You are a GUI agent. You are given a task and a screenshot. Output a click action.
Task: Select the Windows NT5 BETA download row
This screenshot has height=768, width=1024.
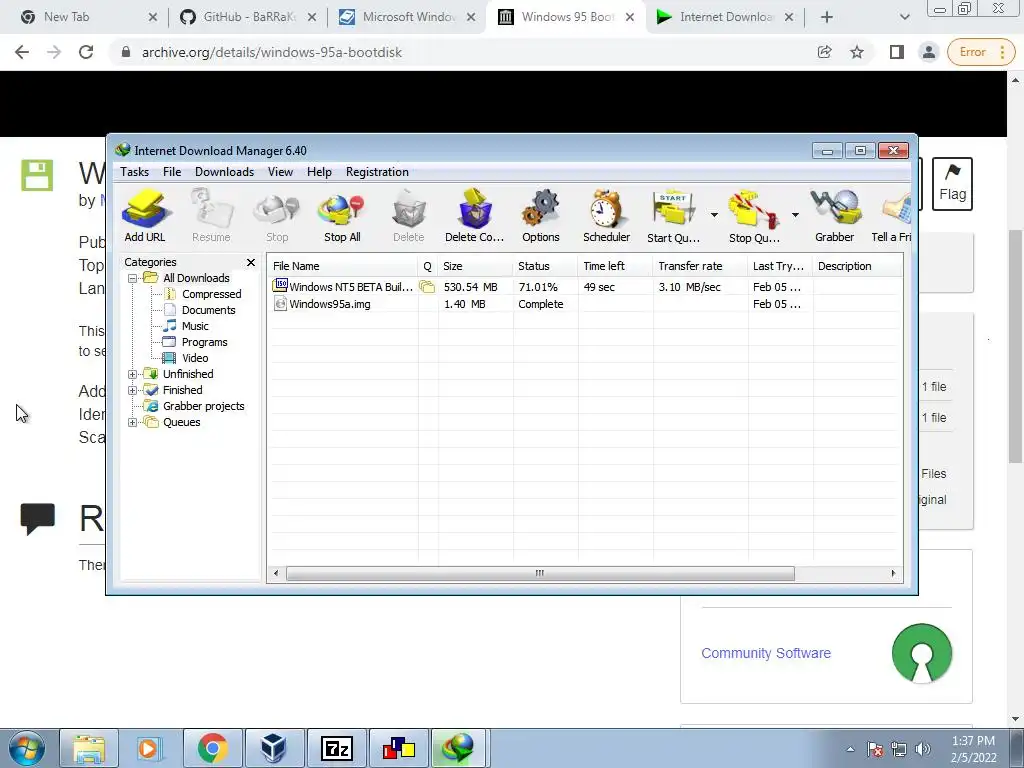click(x=584, y=287)
